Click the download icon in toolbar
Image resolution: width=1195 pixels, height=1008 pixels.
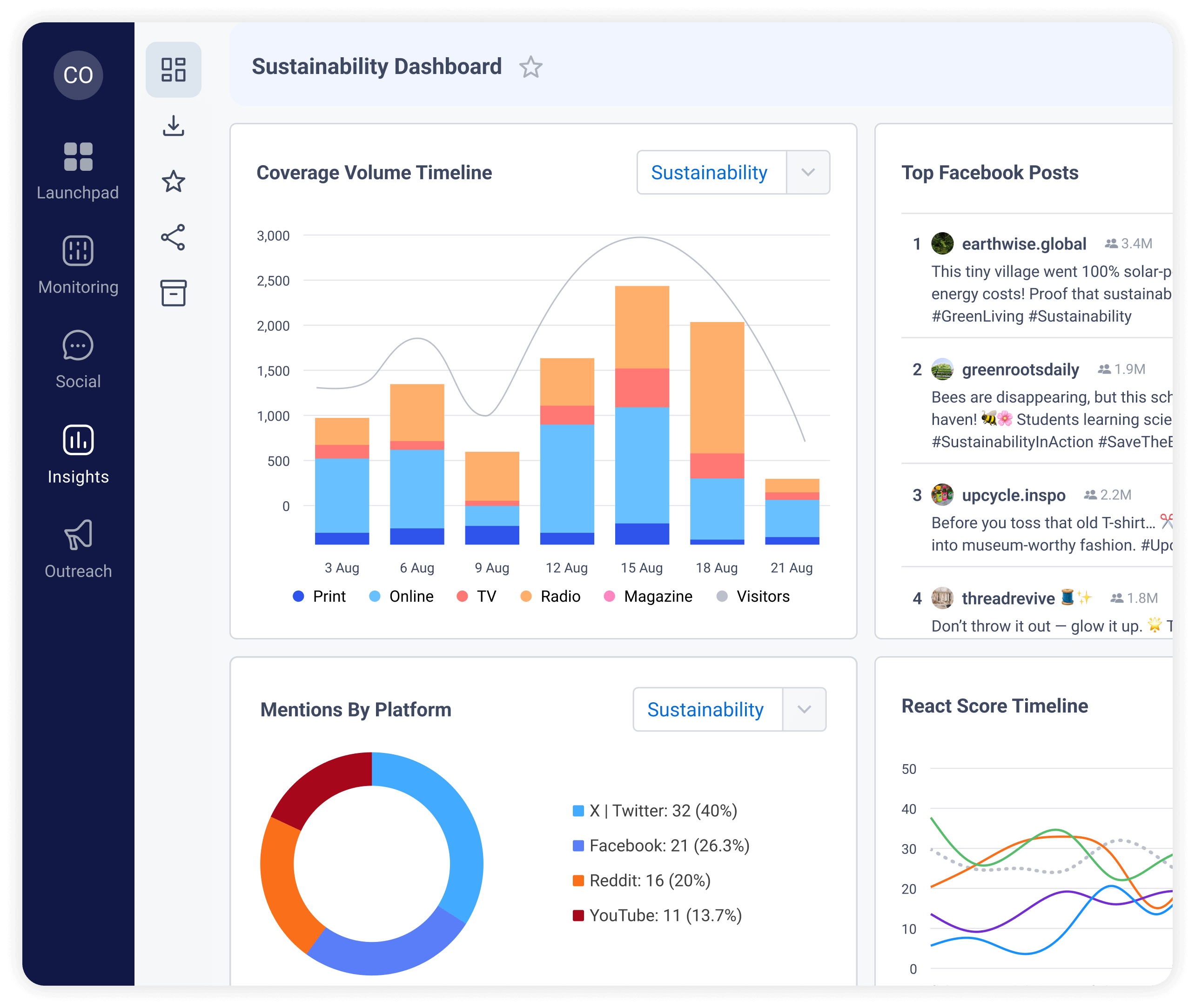pyautogui.click(x=173, y=126)
